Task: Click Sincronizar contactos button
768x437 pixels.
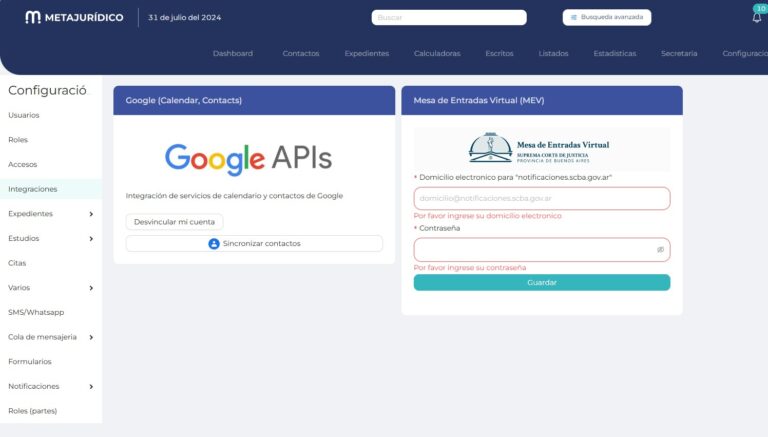Action: point(254,243)
